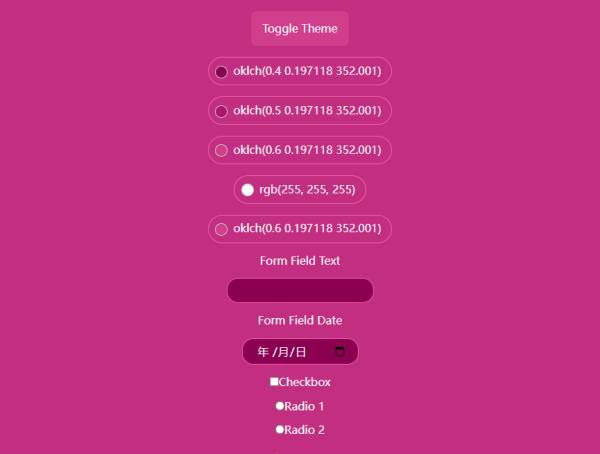Tick the Checkbox box
Screen dimensions: 600x454
274,382
